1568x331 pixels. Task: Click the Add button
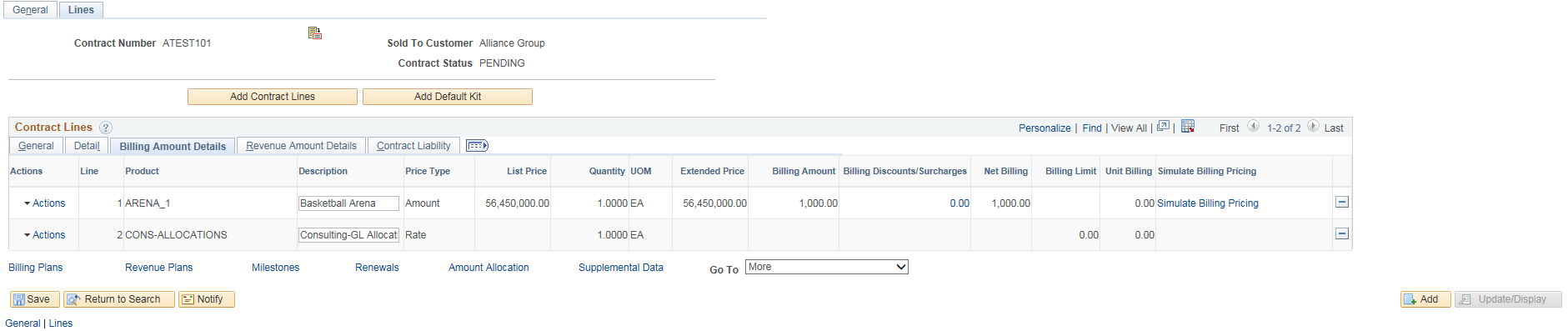coord(1425,299)
